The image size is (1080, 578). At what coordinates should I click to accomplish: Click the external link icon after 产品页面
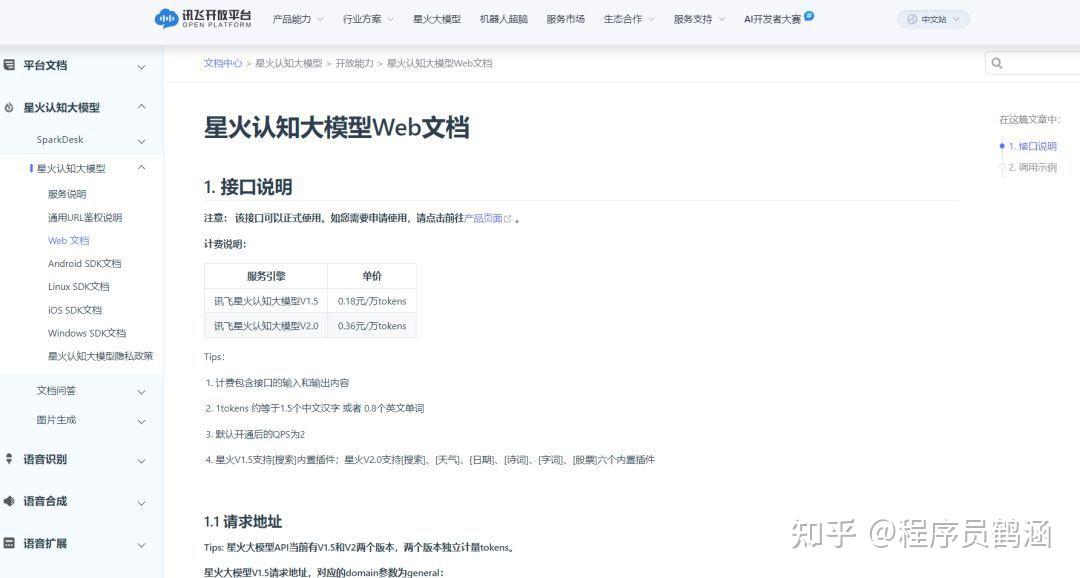click(x=508, y=218)
